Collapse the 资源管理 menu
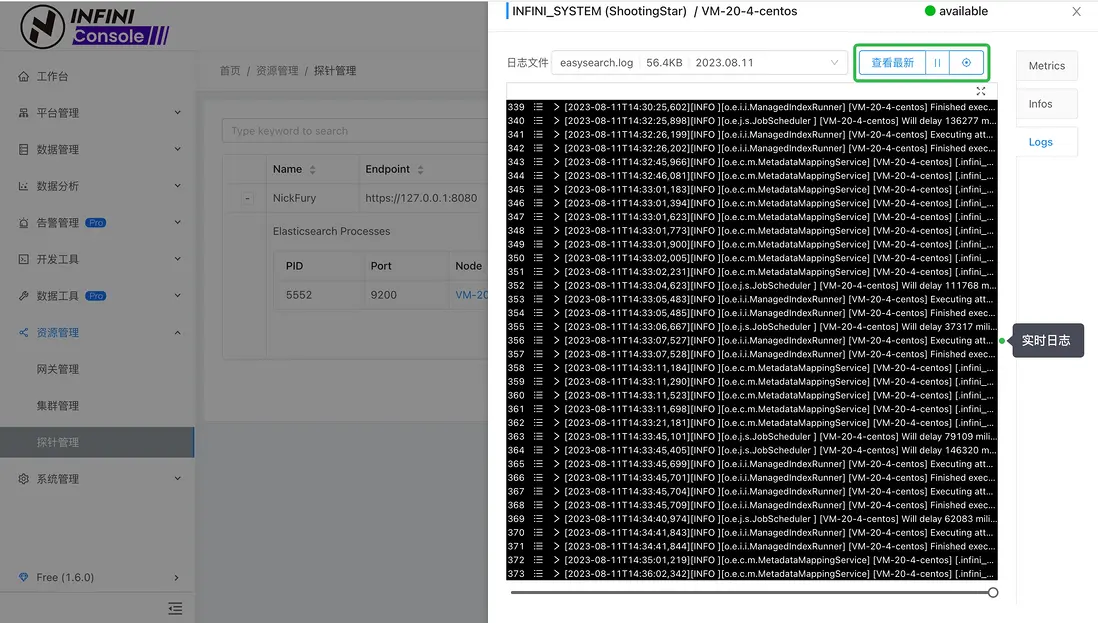 click(x=177, y=332)
